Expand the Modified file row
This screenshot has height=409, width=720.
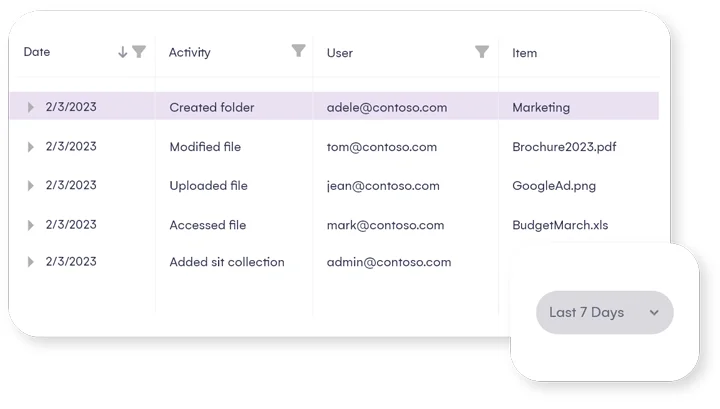click(30, 147)
